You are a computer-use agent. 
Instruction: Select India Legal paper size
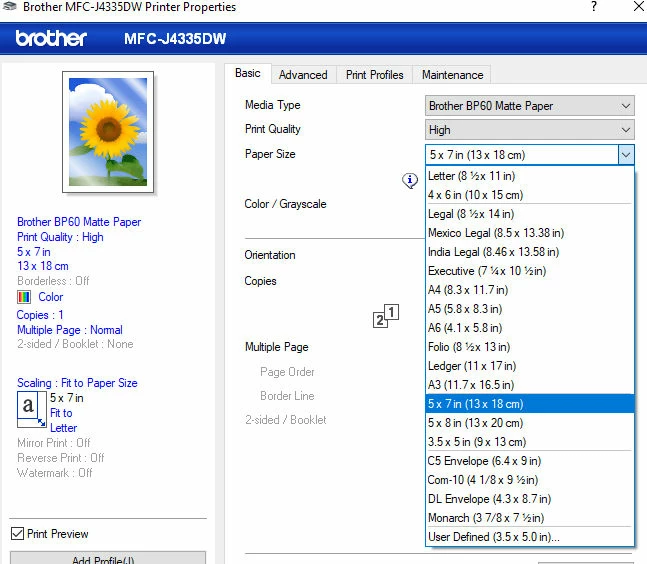[x=529, y=252]
